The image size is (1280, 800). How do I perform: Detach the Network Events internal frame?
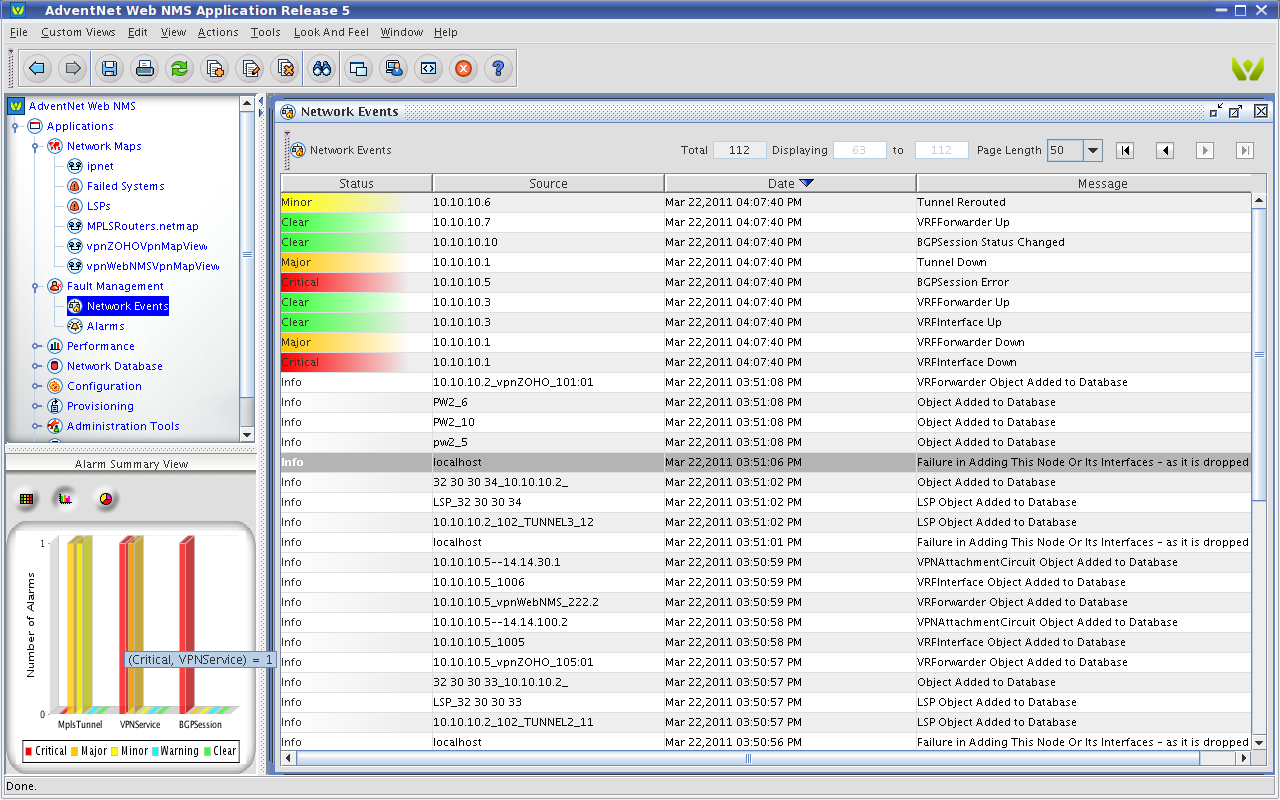[1216, 111]
